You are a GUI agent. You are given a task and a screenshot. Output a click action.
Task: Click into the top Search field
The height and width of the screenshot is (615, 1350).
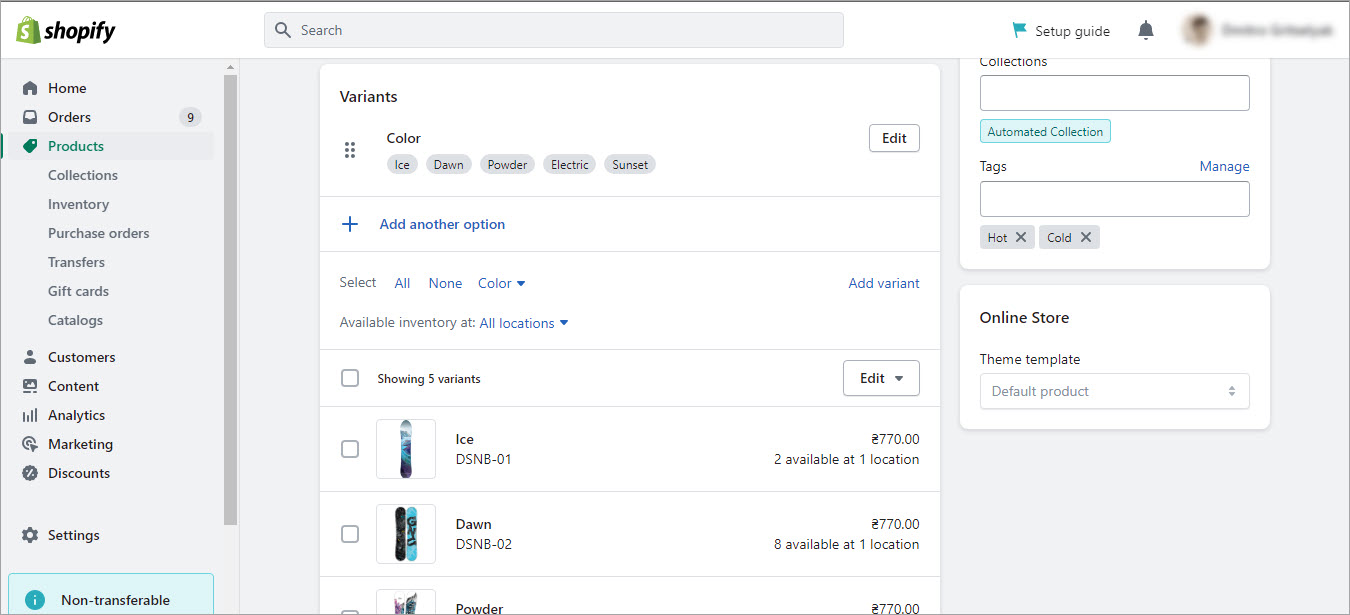[553, 30]
